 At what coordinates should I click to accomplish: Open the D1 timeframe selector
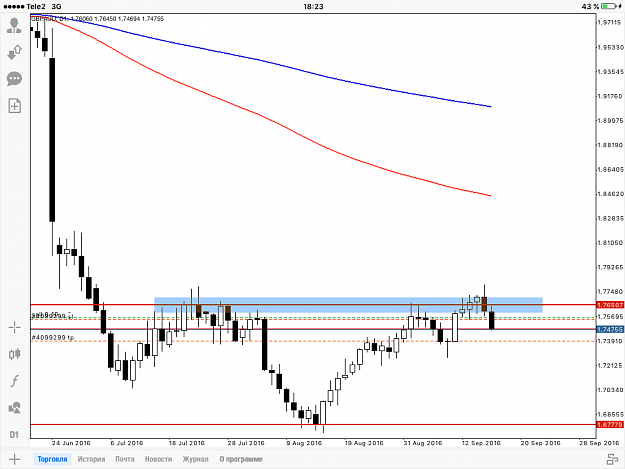pyautogui.click(x=14, y=434)
